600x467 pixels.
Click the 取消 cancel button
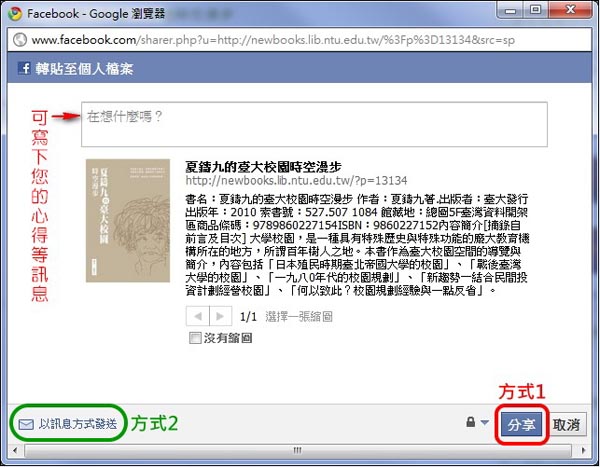567,424
